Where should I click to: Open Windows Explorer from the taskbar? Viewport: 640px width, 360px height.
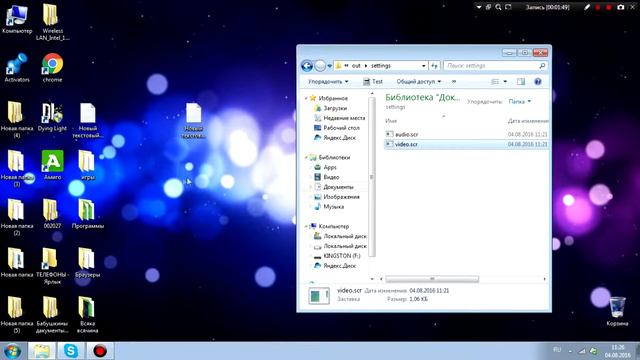point(42,351)
